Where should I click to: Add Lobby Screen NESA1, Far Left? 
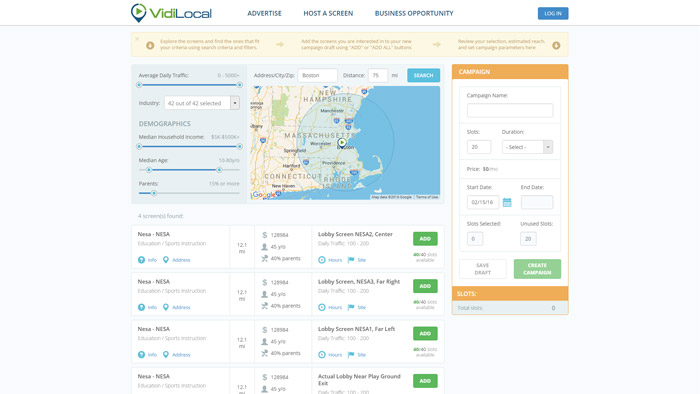[425, 333]
